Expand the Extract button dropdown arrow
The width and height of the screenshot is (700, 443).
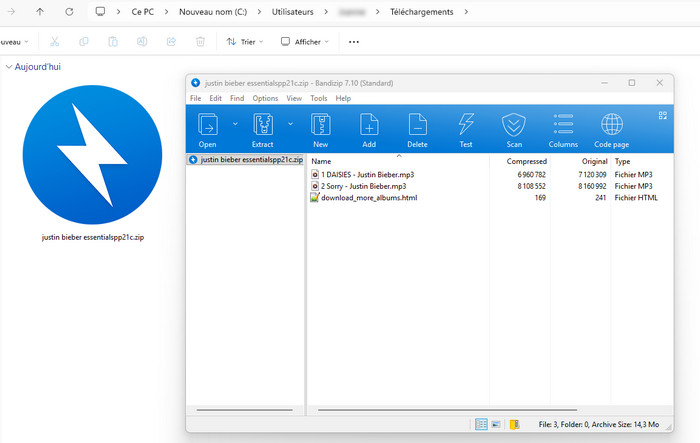[x=290, y=124]
